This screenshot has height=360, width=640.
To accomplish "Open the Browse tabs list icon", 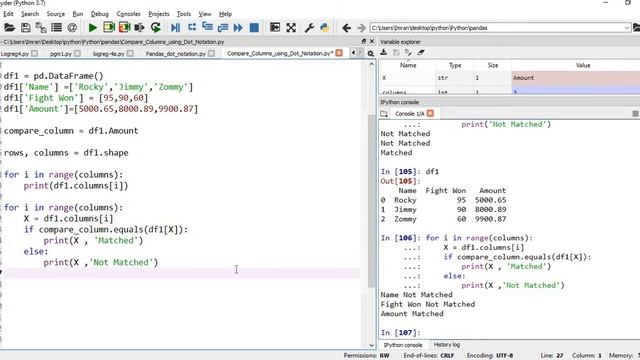I will pos(56,28).
